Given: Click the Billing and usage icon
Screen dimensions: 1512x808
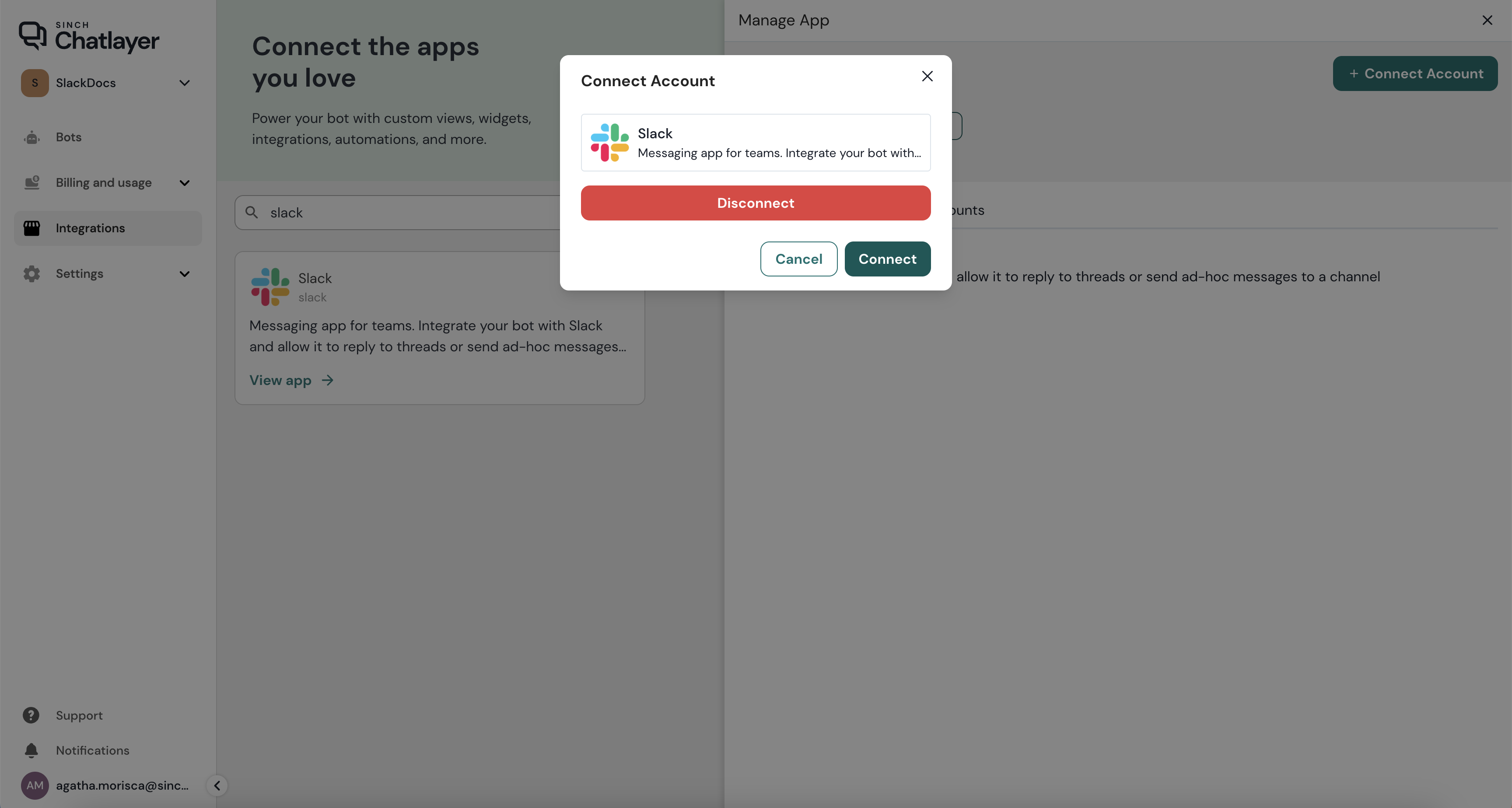Looking at the screenshot, I should point(31,182).
